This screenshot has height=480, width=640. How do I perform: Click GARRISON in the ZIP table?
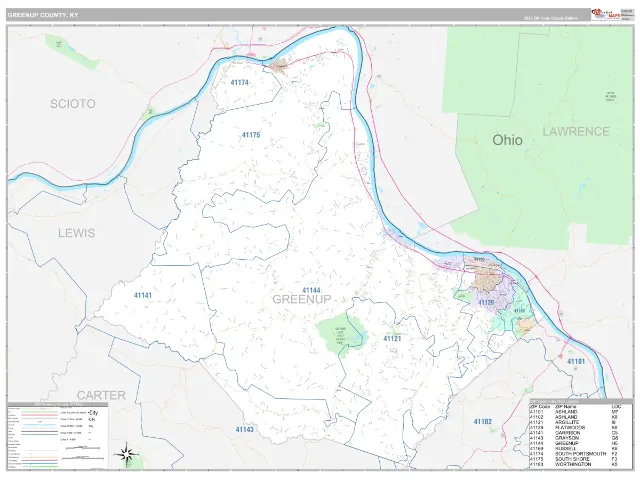(567, 433)
